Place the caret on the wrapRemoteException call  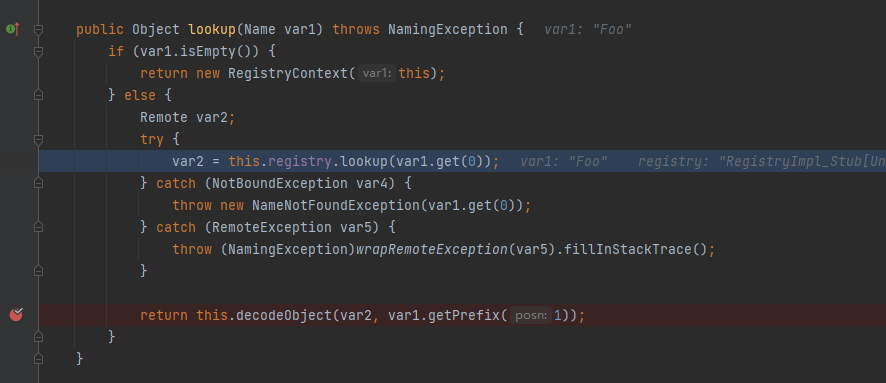[431, 249]
